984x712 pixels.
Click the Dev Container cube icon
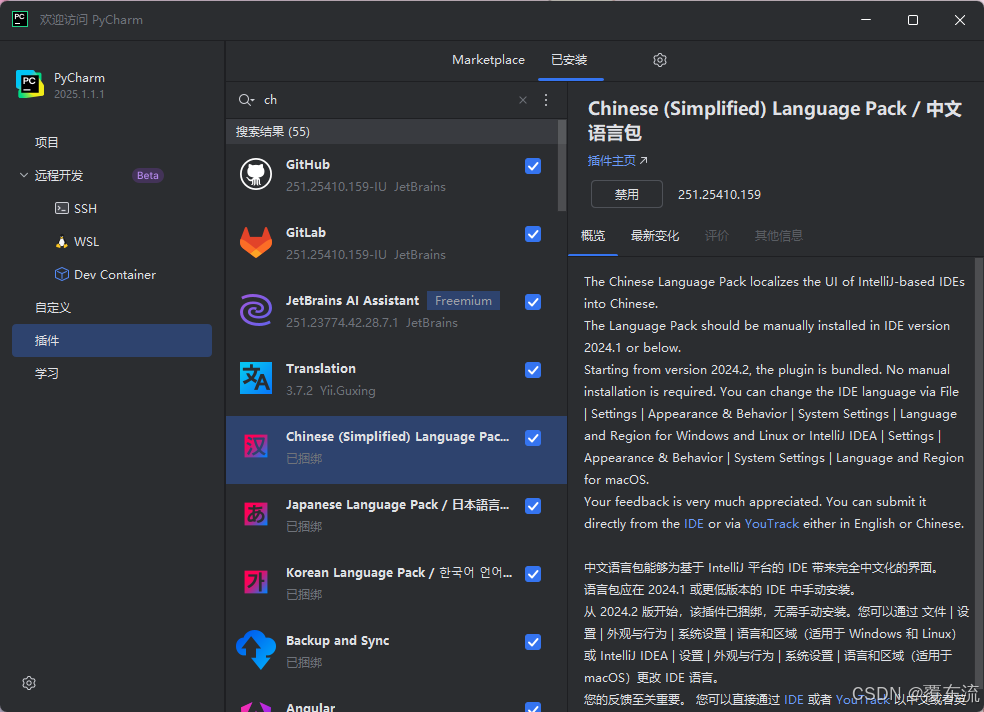[62, 274]
